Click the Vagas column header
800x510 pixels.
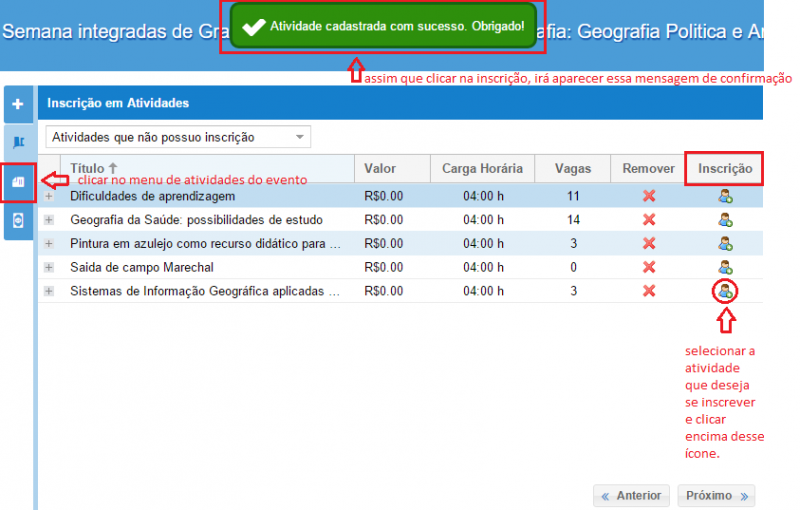573,169
